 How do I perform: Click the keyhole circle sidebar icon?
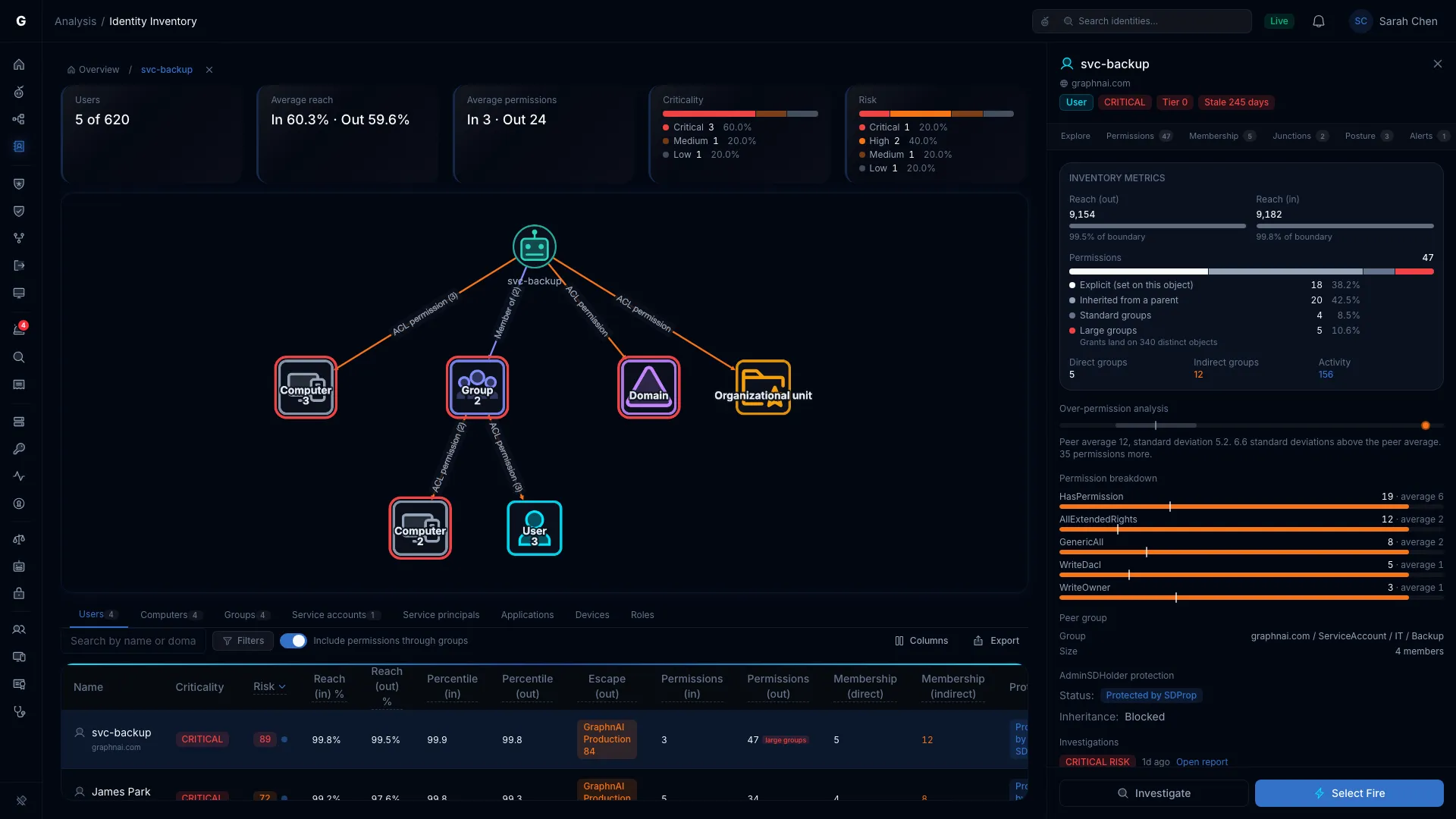pyautogui.click(x=19, y=504)
